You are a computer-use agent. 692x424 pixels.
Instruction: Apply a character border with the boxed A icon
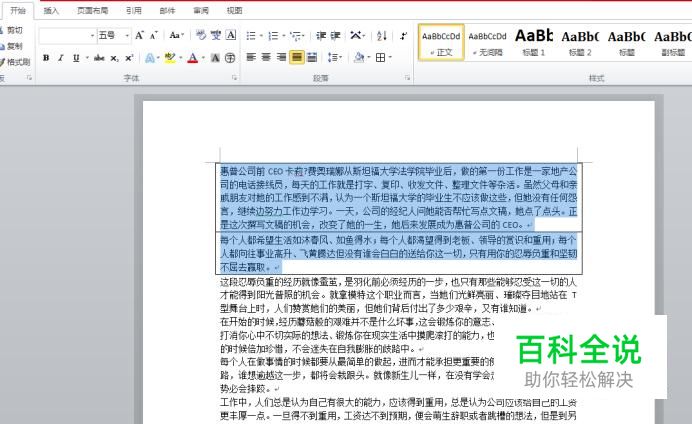point(231,35)
